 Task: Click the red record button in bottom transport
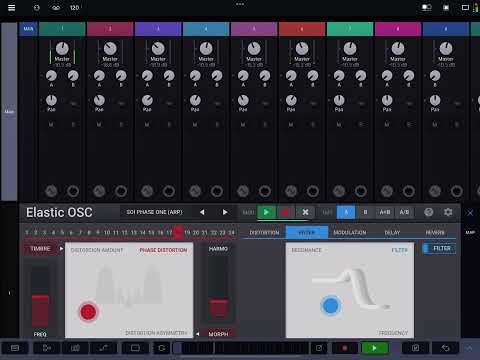[345, 348]
